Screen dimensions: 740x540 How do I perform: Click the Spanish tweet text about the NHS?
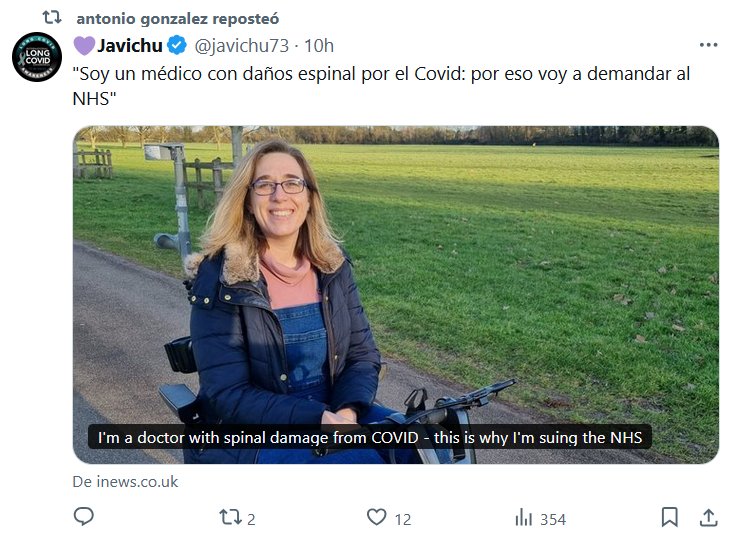[x=380, y=85]
